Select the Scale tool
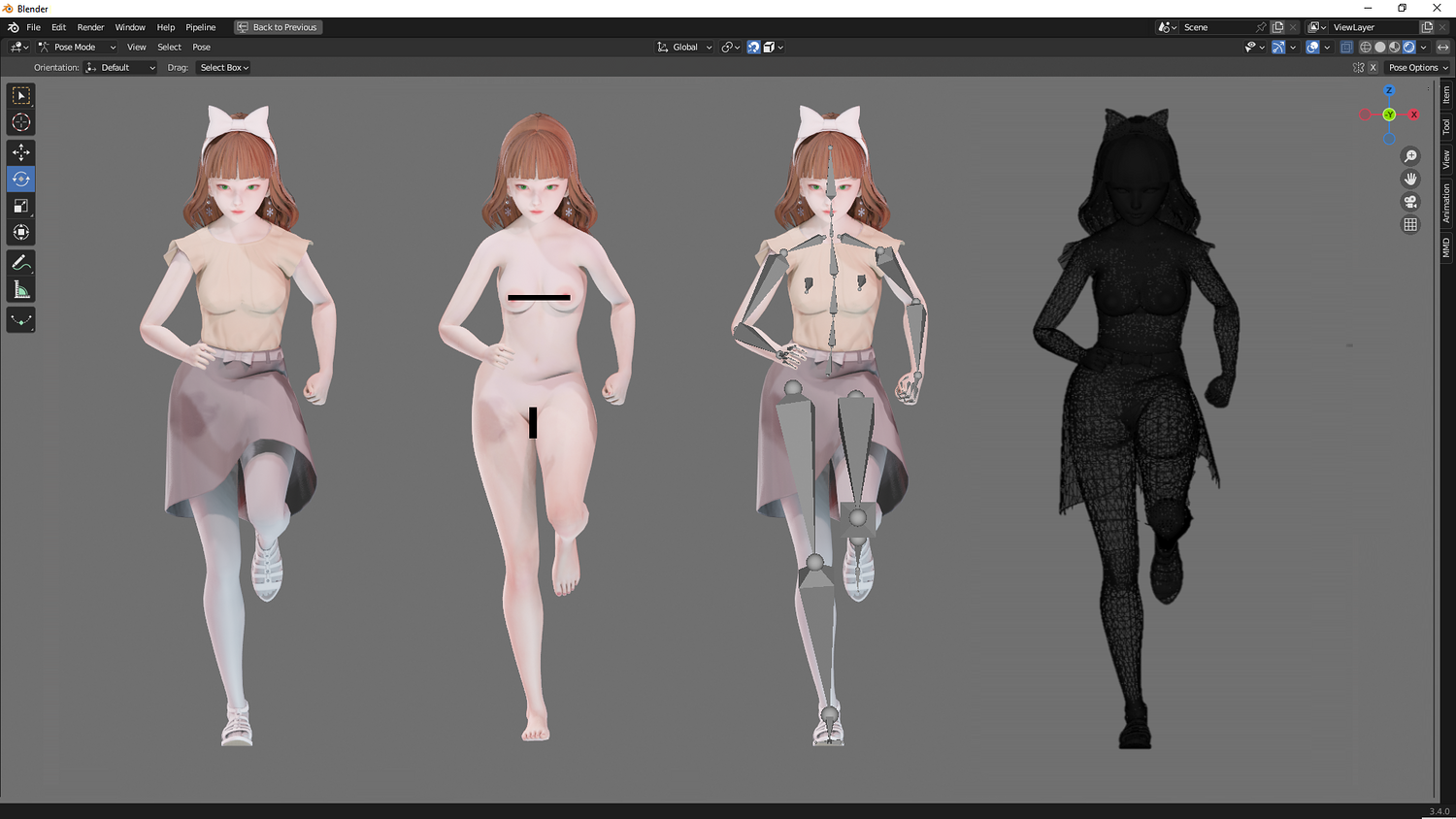1456x819 pixels. pos(20,206)
